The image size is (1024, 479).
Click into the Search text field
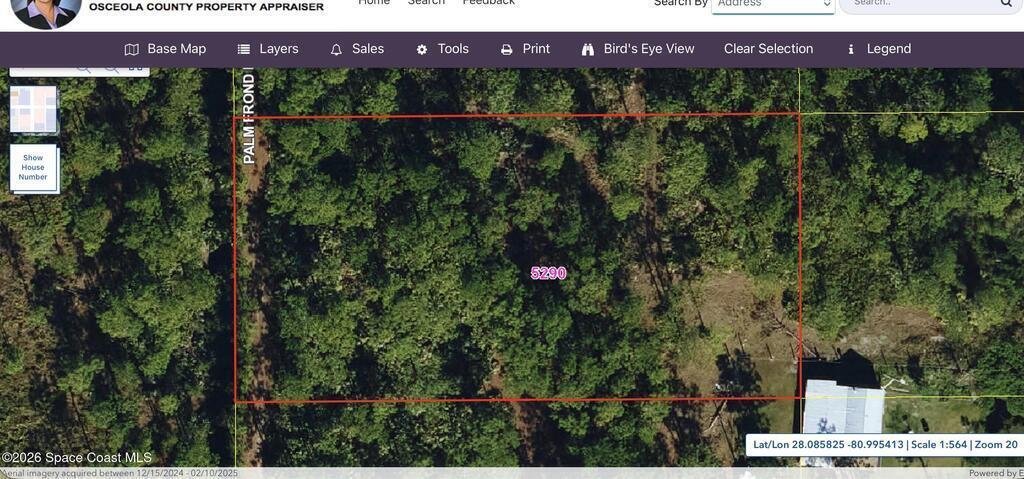920,4
